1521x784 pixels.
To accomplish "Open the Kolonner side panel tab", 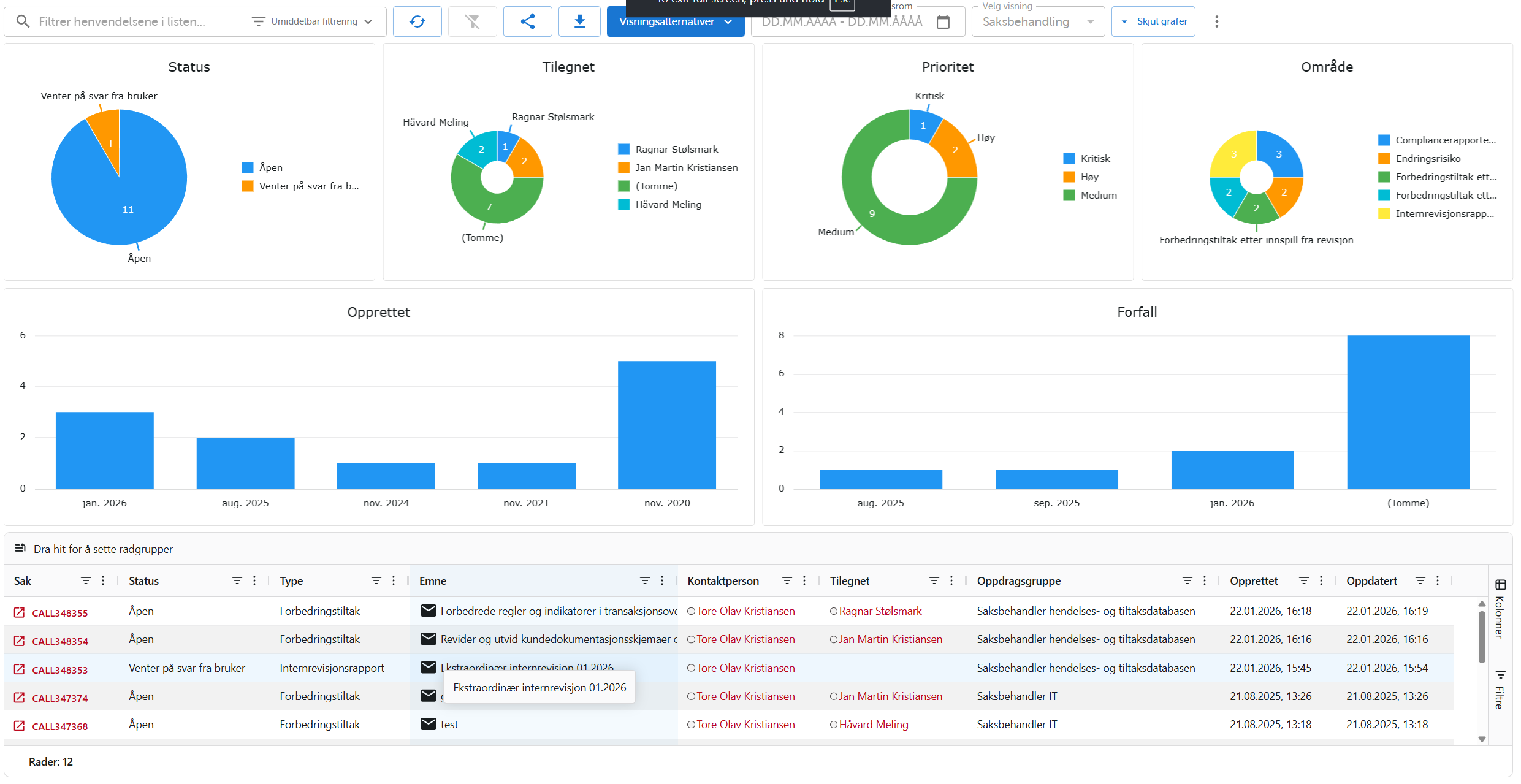I will pos(1500,609).
